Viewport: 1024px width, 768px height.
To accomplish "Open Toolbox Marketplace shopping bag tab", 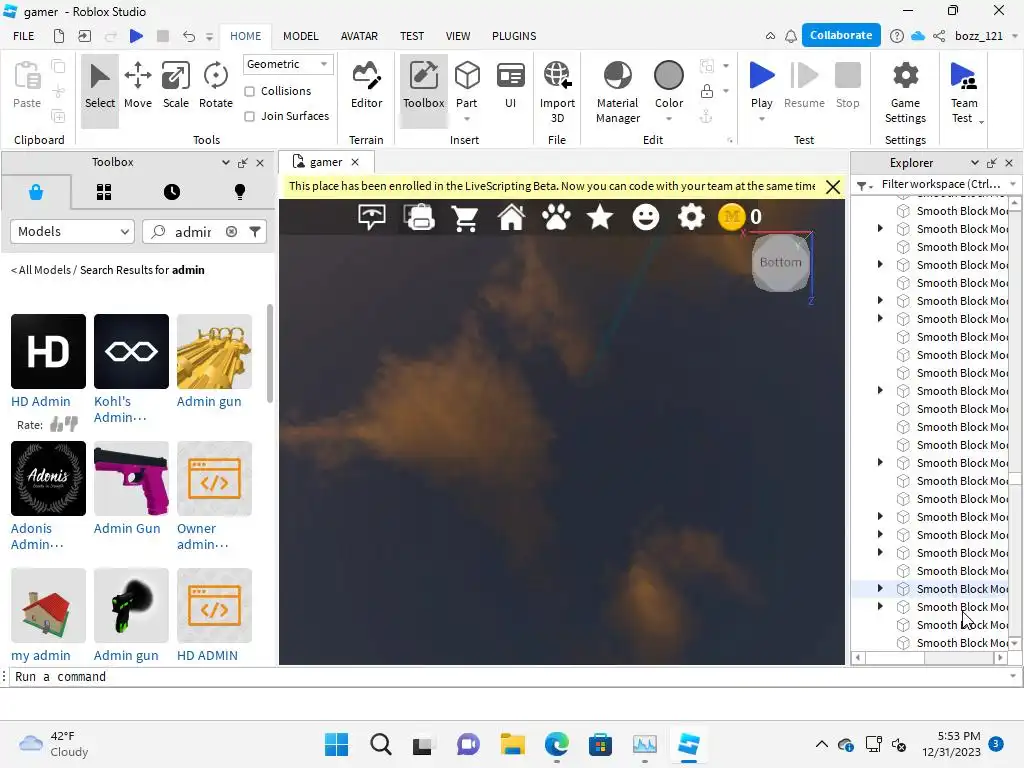I will (x=36, y=192).
